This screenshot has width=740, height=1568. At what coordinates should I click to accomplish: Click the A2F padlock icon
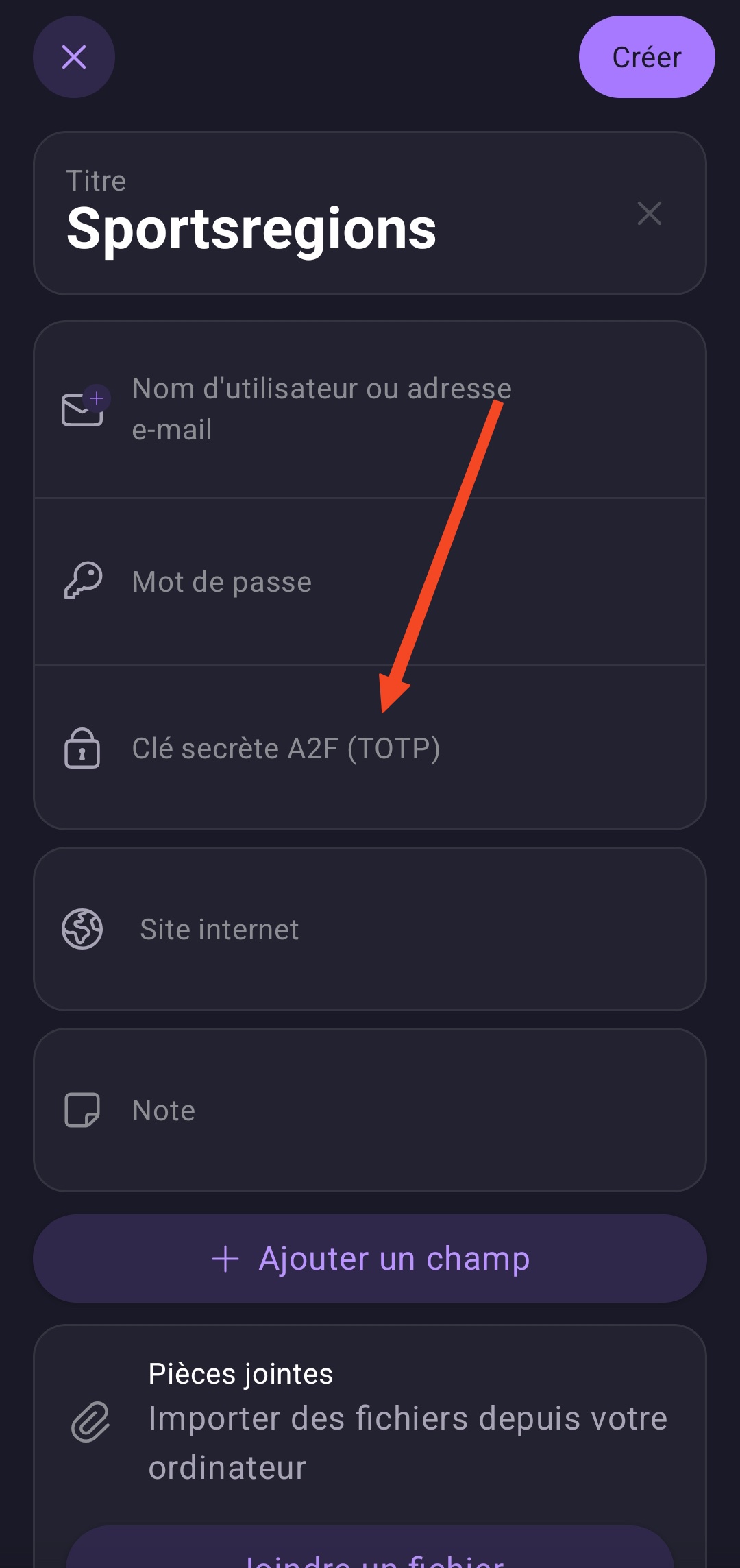pos(82,748)
